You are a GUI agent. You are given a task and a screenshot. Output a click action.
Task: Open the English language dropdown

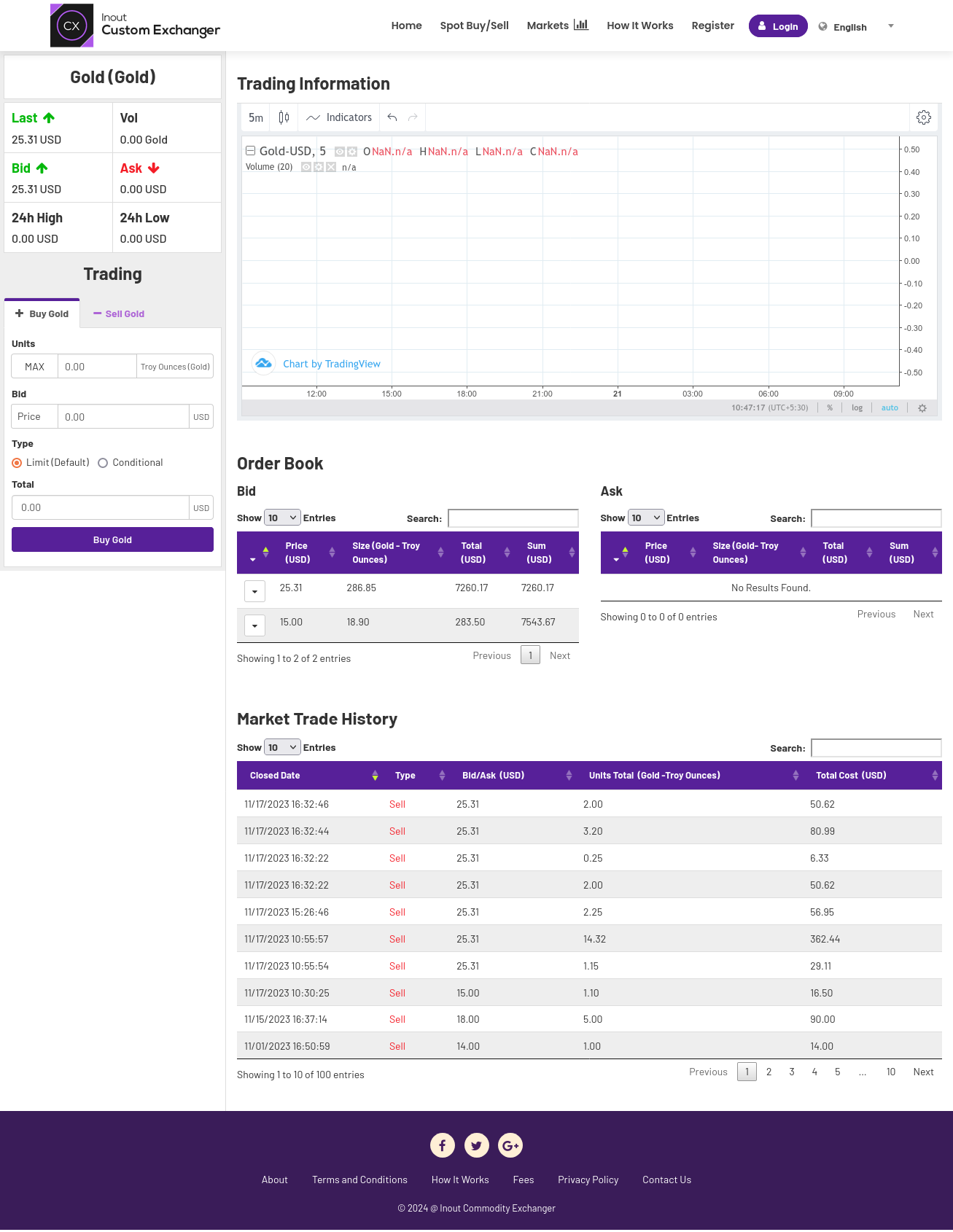tap(856, 27)
